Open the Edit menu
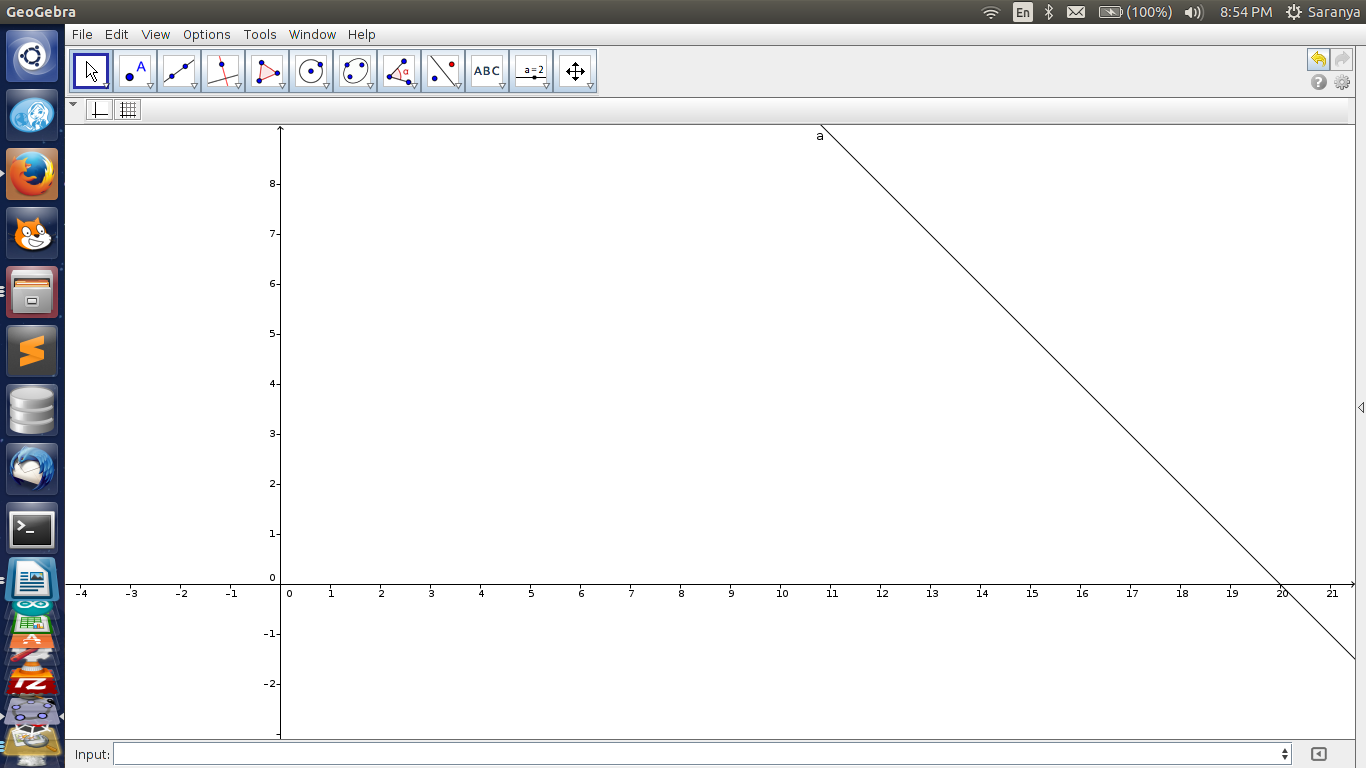This screenshot has height=768, width=1366. (117, 34)
